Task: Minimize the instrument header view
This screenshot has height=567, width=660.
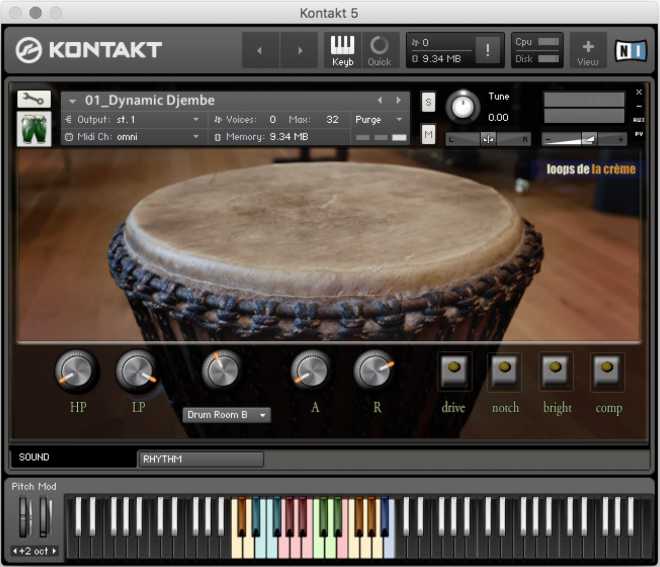Action: pyautogui.click(x=639, y=106)
